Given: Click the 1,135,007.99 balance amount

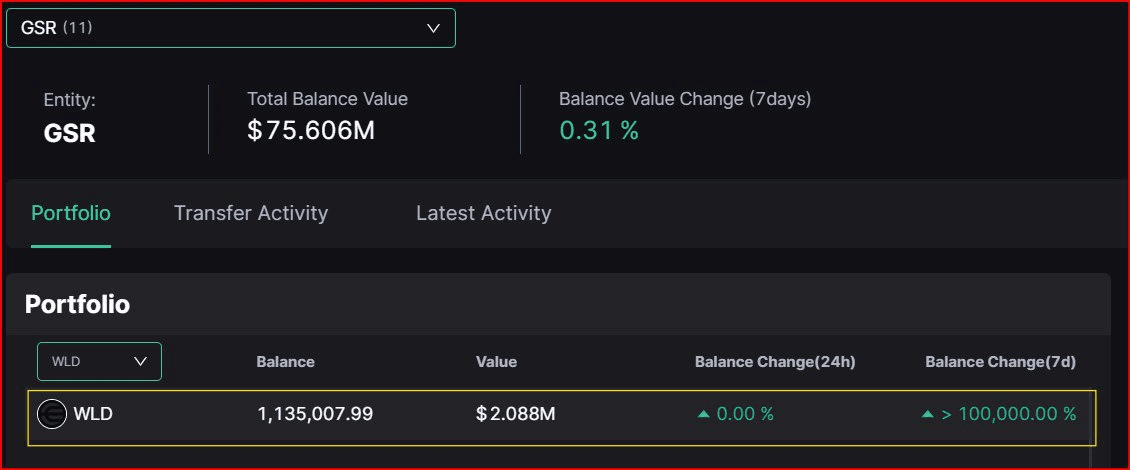Looking at the screenshot, I should [x=315, y=413].
